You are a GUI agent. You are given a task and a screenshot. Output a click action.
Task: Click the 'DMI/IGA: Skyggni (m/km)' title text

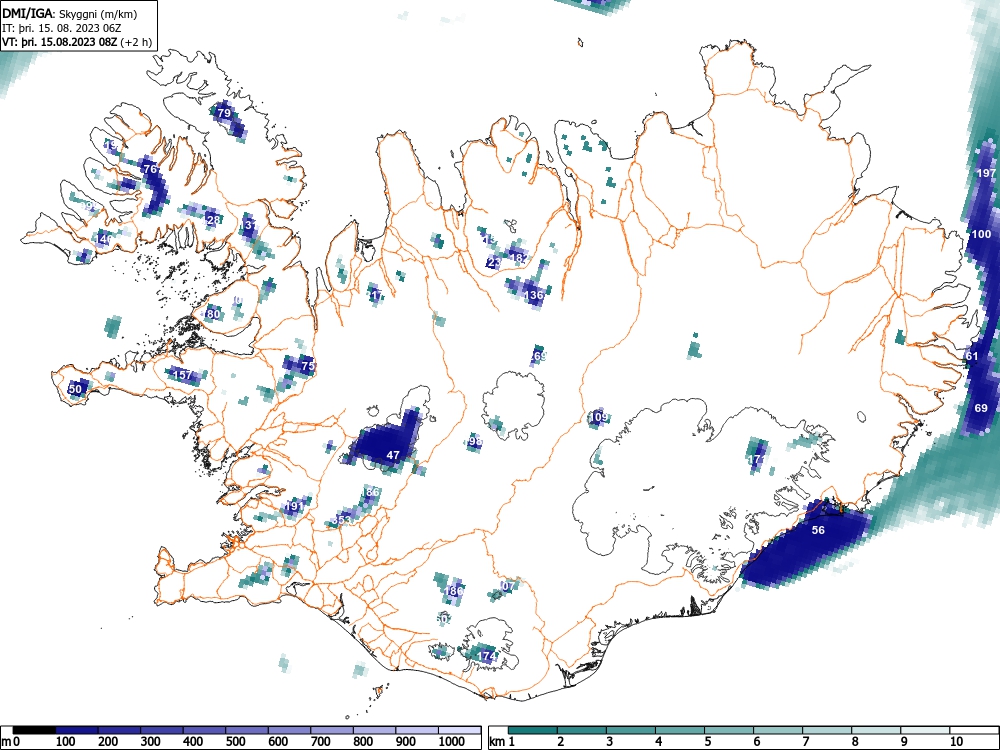pyautogui.click(x=70, y=13)
